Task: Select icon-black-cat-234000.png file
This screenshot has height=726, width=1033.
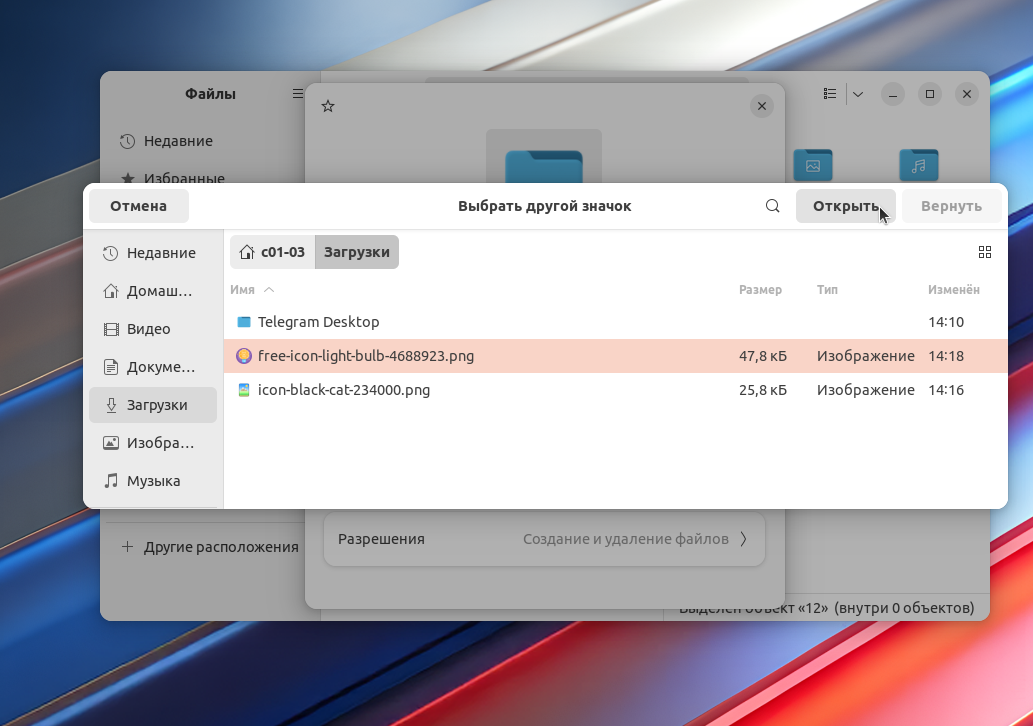Action: (x=343, y=390)
